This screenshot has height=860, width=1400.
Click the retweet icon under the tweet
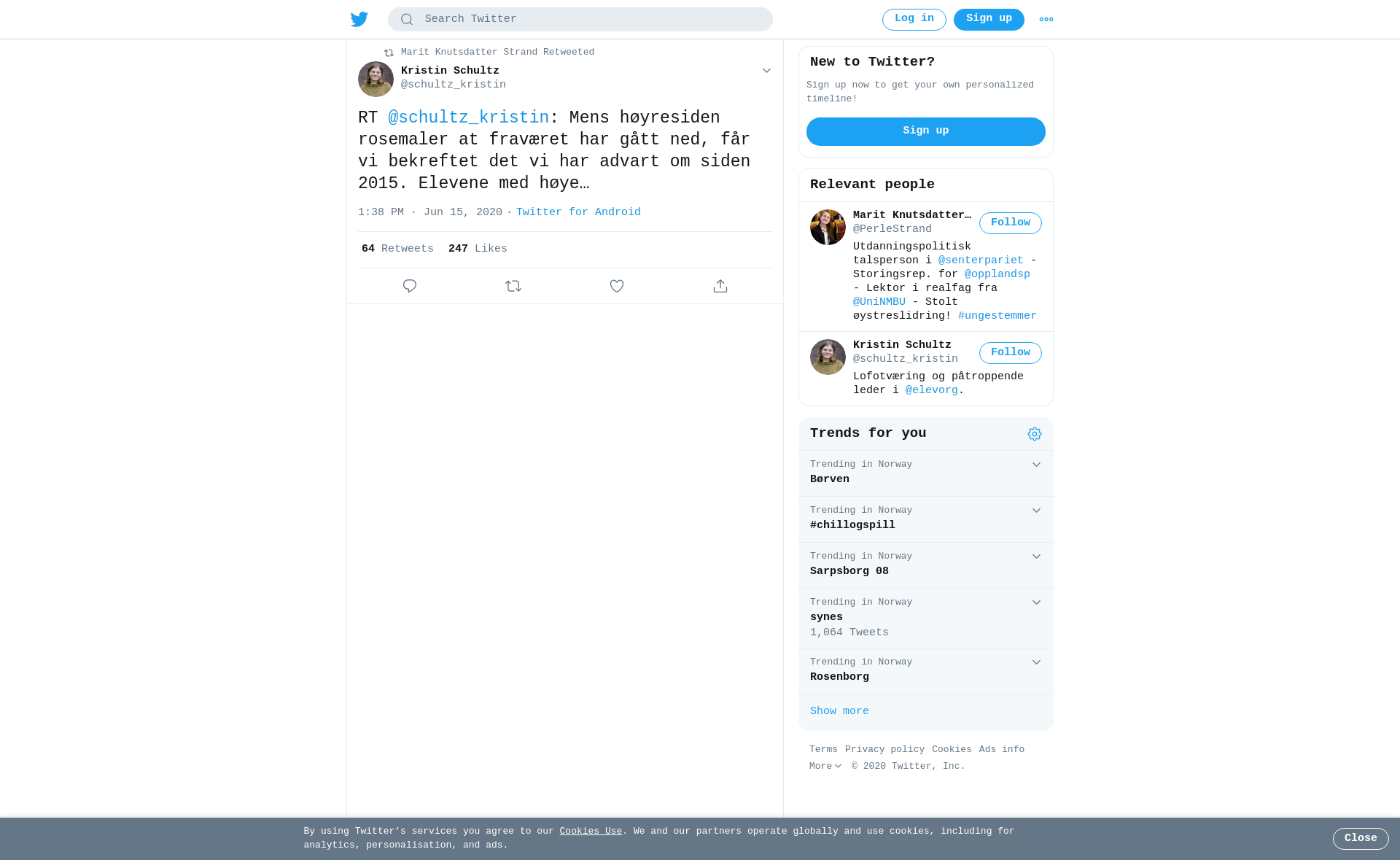click(513, 286)
